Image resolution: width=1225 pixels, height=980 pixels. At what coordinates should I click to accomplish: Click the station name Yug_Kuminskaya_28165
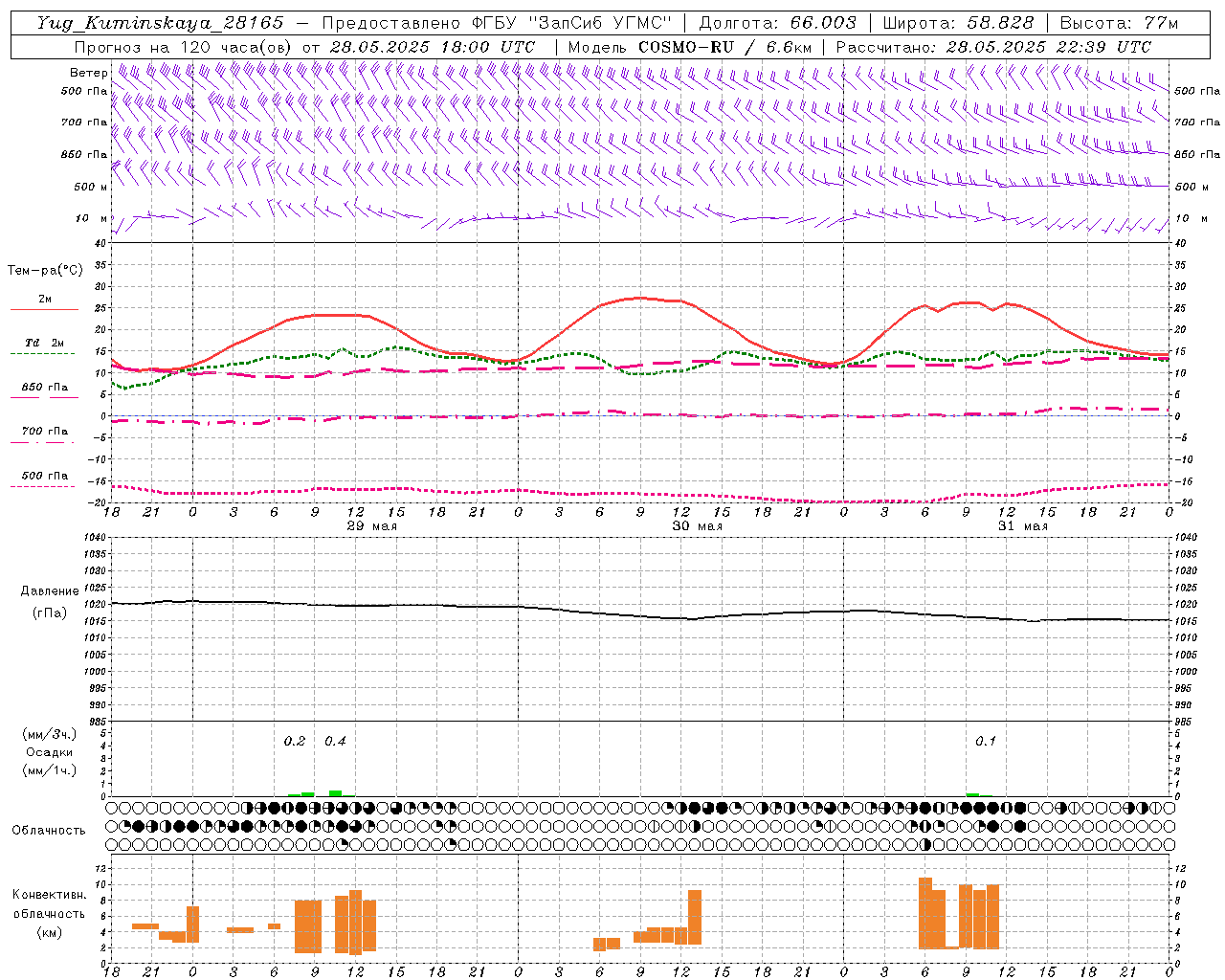point(160,23)
